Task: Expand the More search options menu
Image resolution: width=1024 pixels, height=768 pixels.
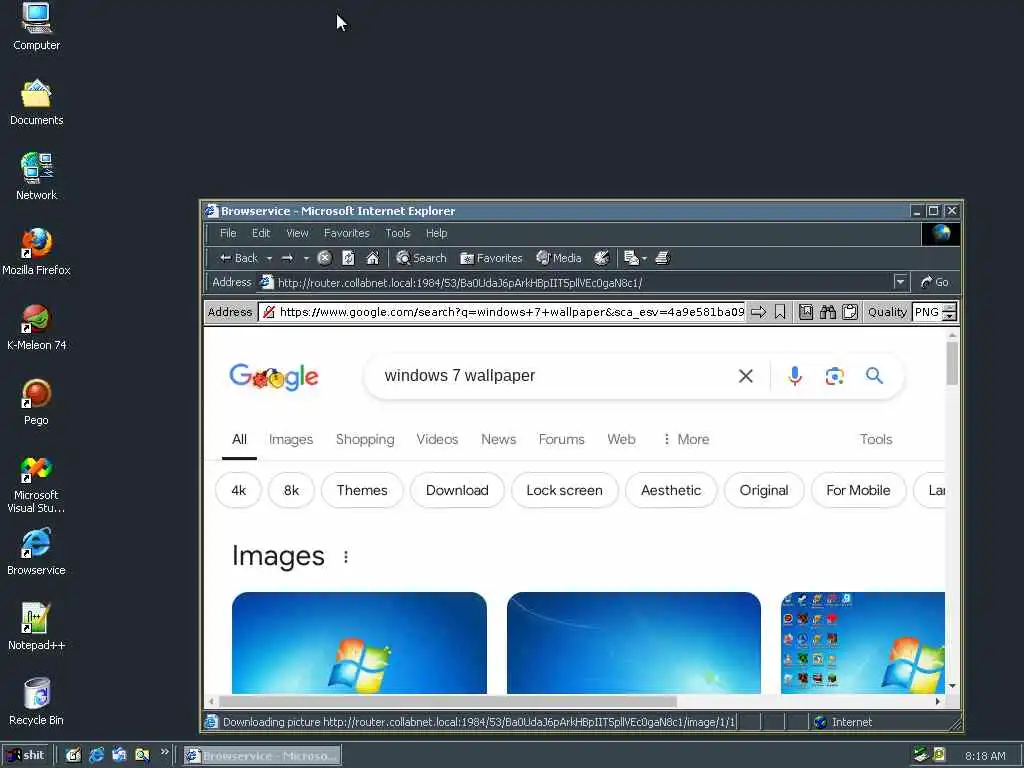Action: click(686, 440)
